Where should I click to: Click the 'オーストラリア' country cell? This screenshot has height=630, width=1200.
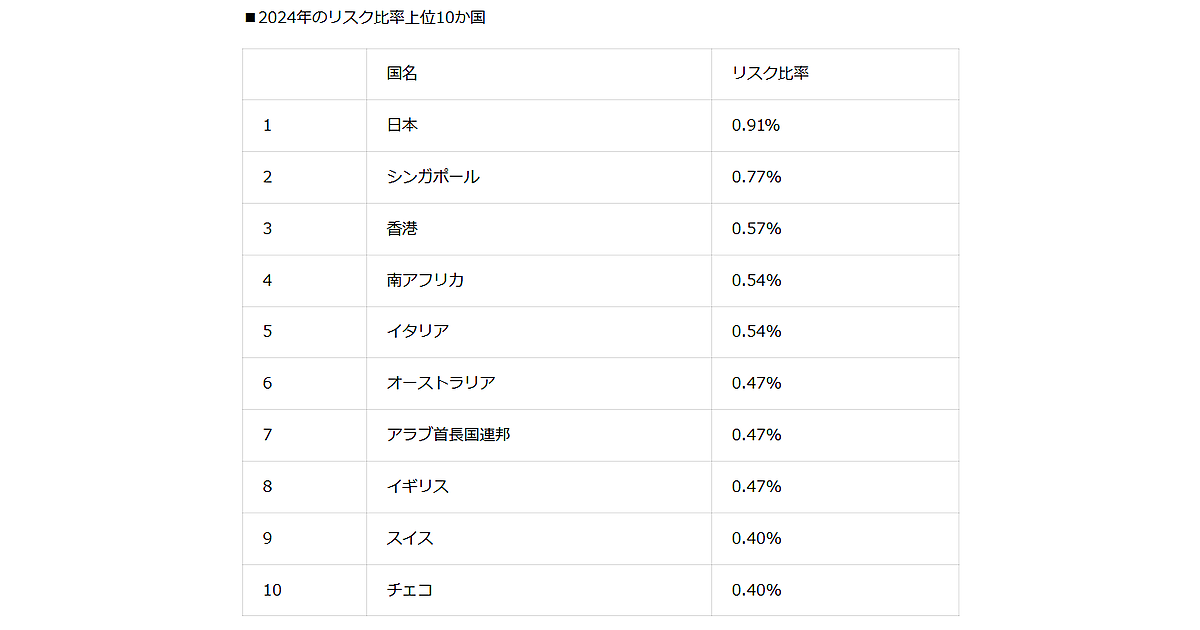(x=441, y=384)
